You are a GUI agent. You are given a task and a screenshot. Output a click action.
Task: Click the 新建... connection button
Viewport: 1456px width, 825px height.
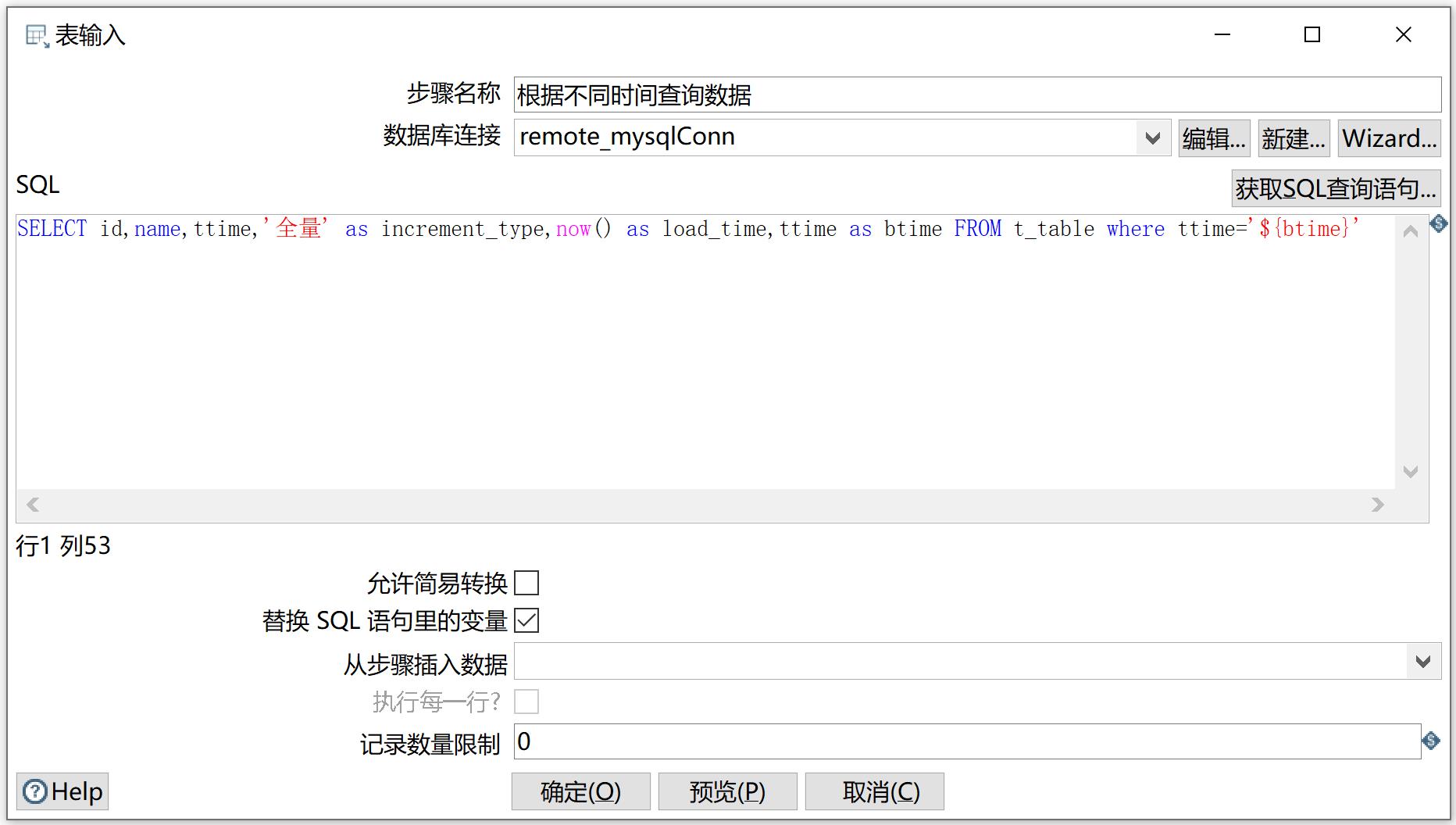tap(1294, 138)
